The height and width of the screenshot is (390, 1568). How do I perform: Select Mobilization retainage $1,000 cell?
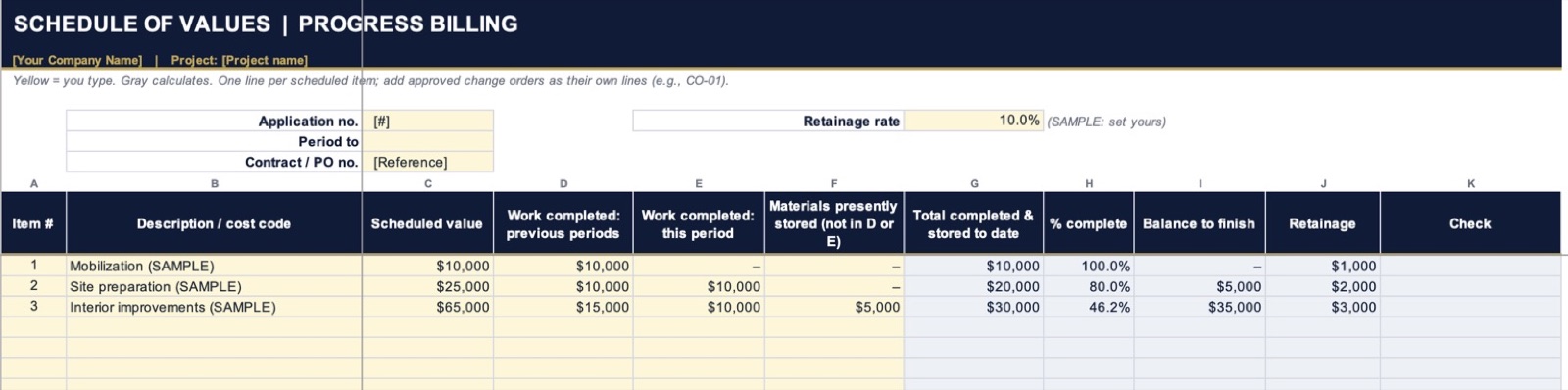point(1323,266)
